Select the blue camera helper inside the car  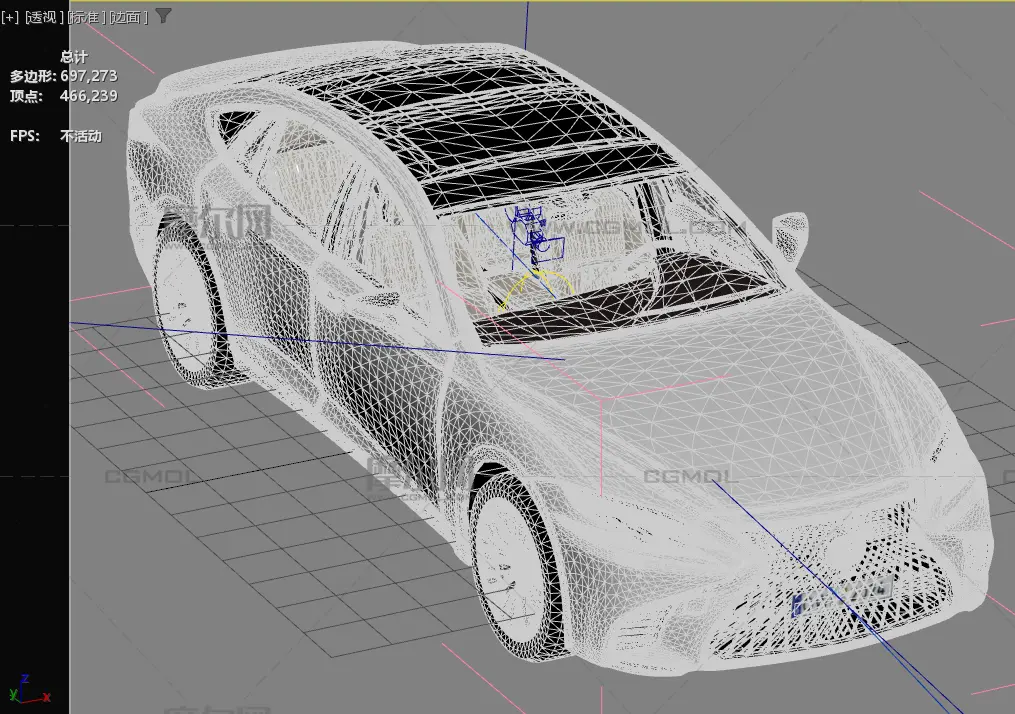(528, 231)
